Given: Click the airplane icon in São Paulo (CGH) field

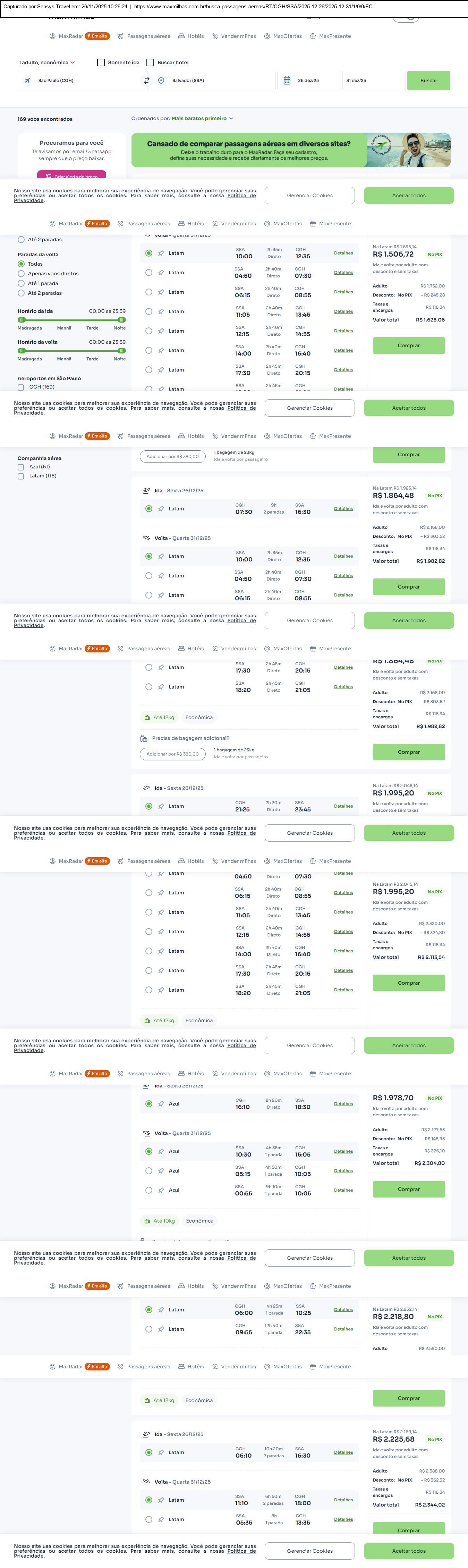Looking at the screenshot, I should click(27, 80).
